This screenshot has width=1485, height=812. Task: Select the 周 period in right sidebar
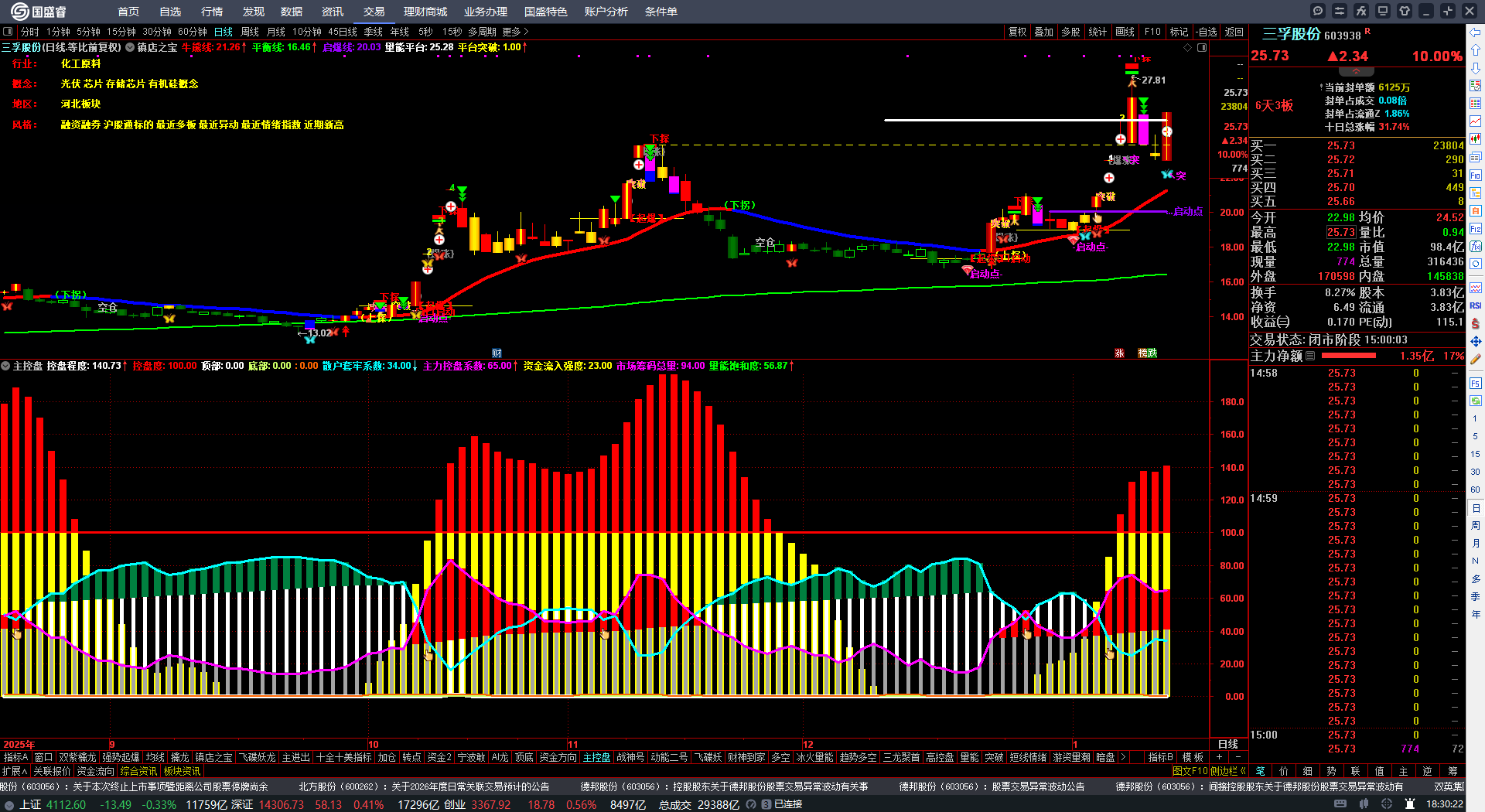pyautogui.click(x=1476, y=526)
